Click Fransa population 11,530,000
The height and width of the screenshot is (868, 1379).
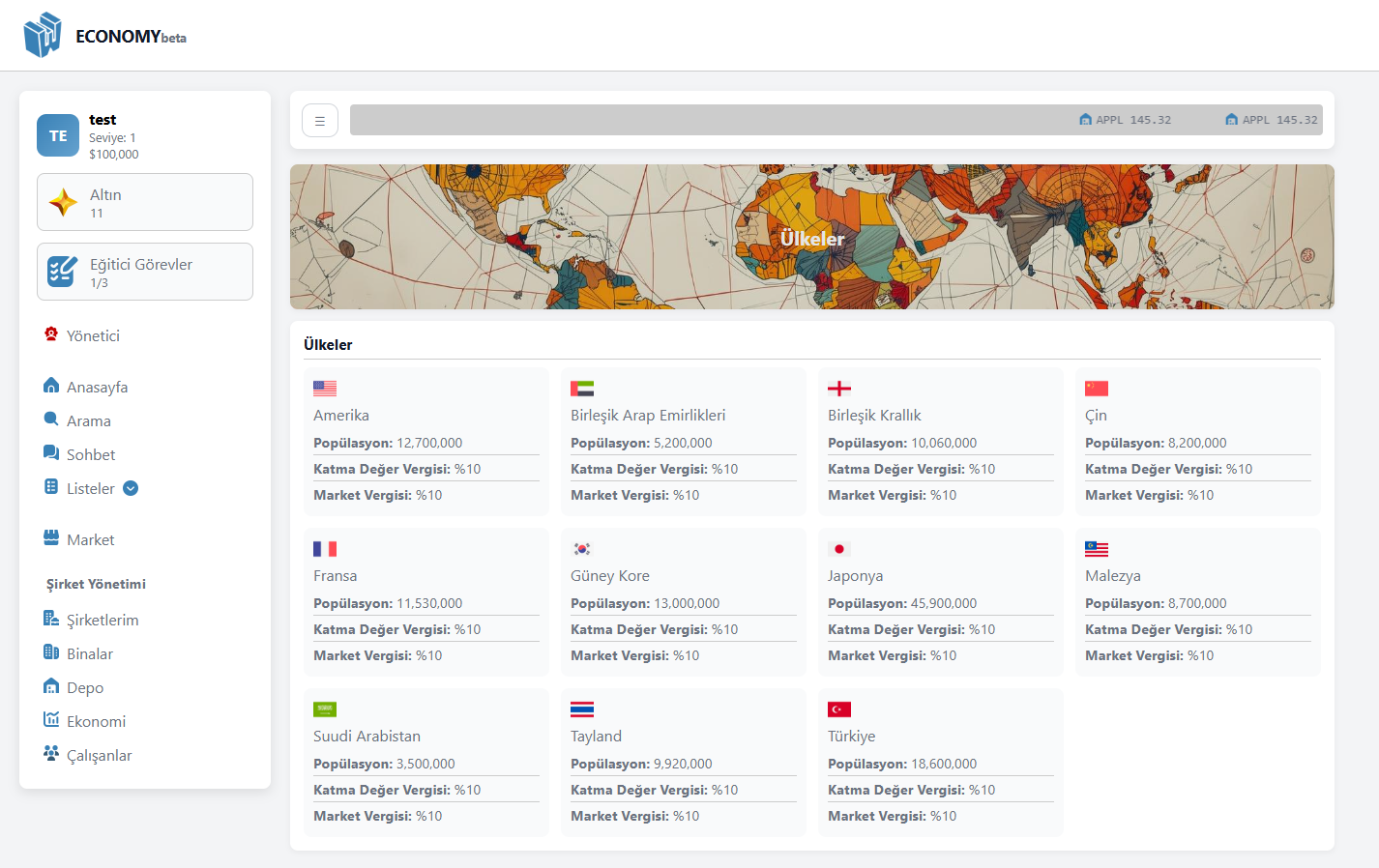click(x=388, y=603)
